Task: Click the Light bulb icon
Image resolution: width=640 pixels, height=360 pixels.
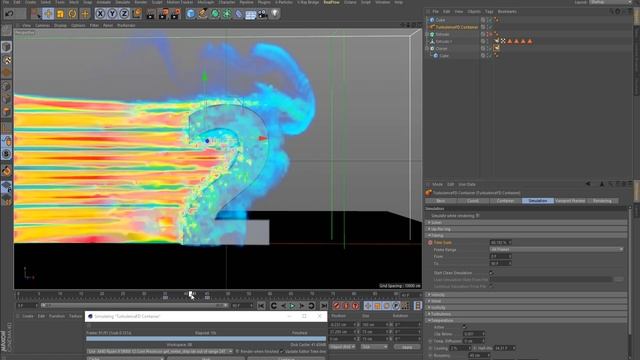Action: click(275, 14)
